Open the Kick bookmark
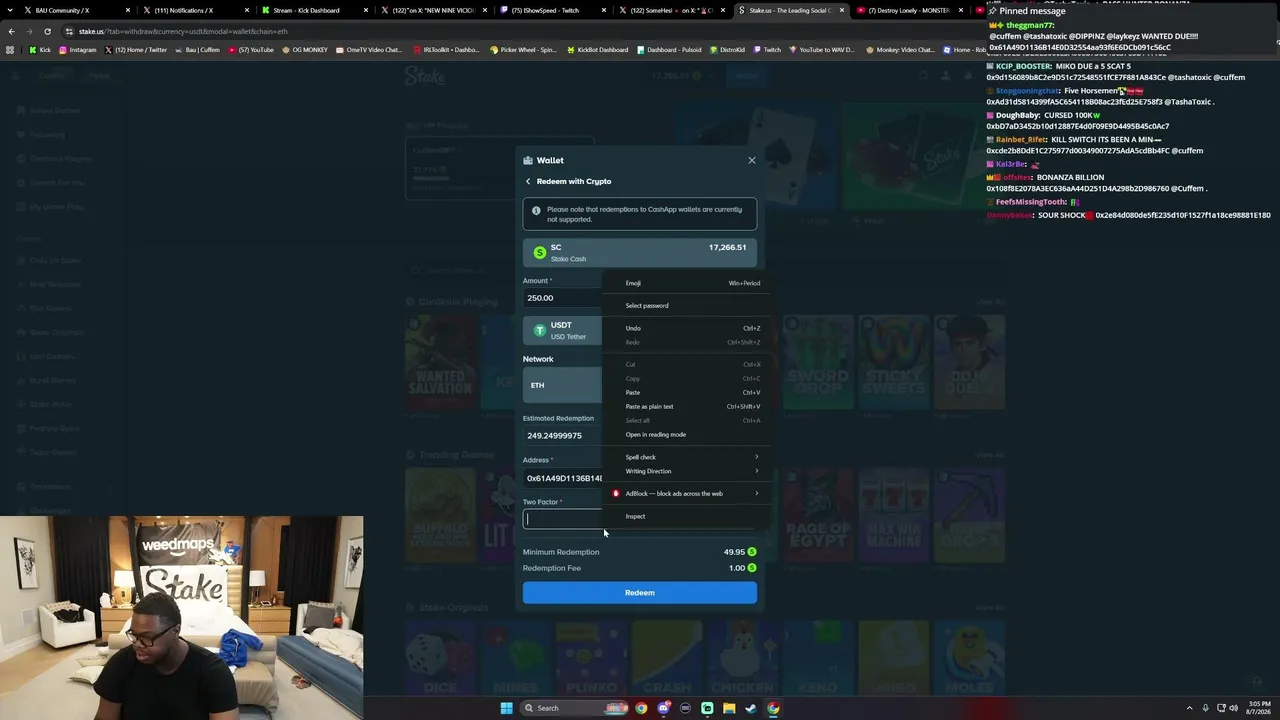 tap(39, 50)
